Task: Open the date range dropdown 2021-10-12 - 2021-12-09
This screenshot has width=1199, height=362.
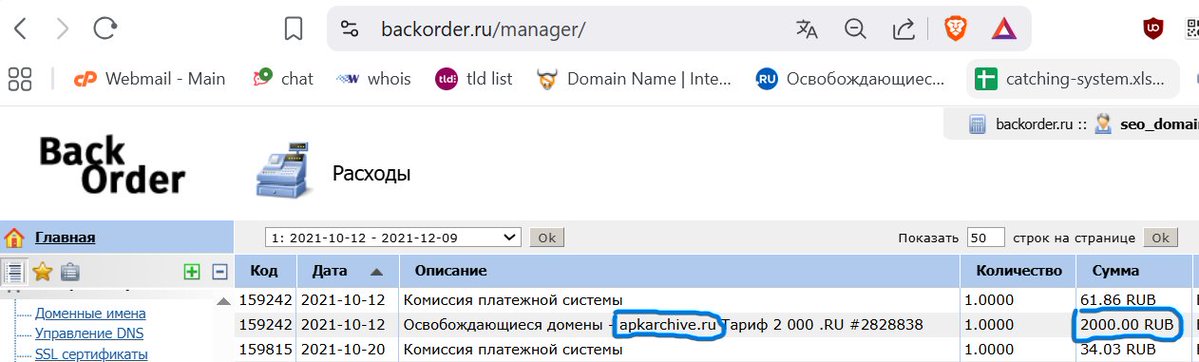Action: point(393,237)
